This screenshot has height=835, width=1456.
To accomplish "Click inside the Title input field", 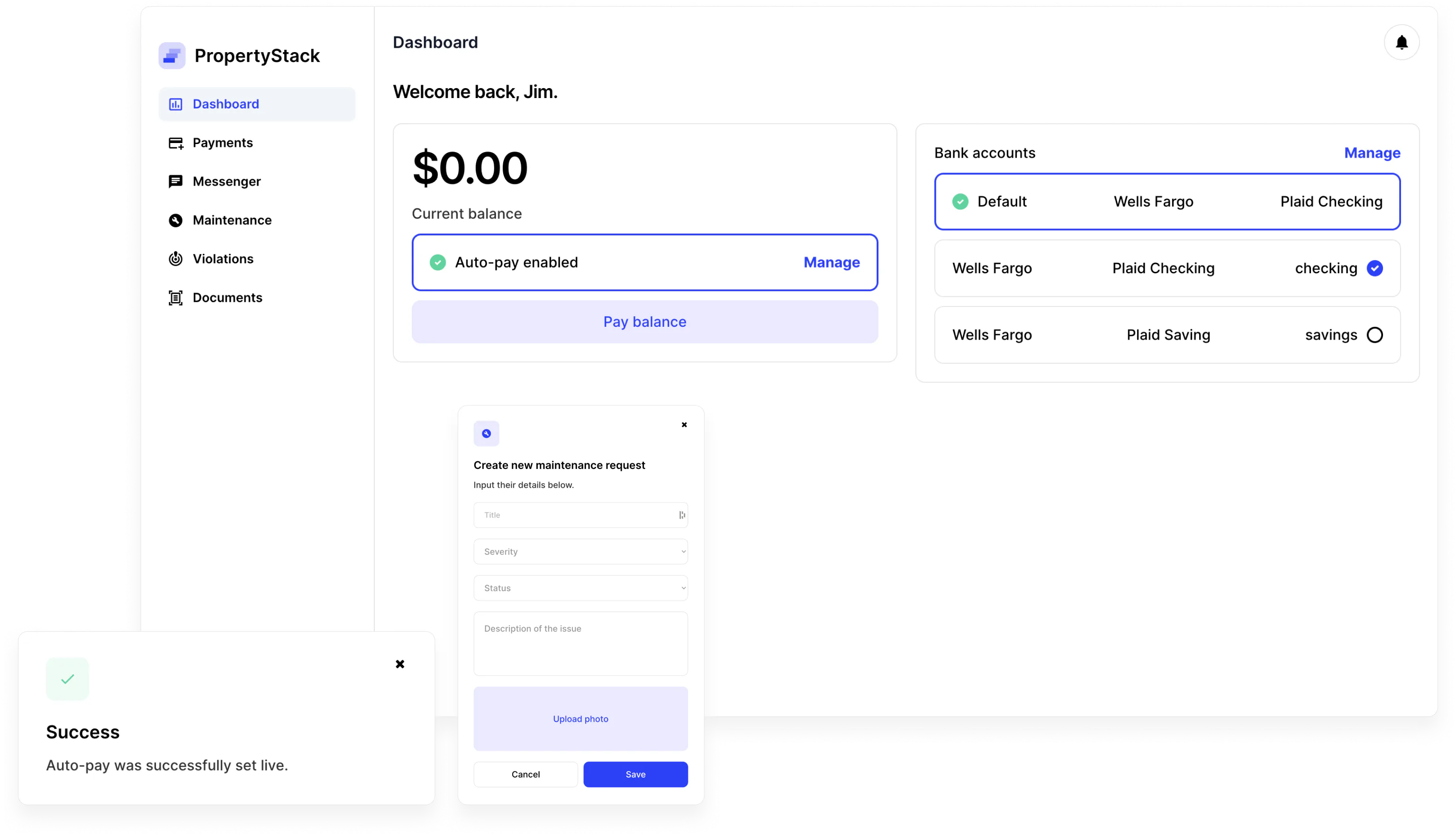I will pyautogui.click(x=580, y=514).
